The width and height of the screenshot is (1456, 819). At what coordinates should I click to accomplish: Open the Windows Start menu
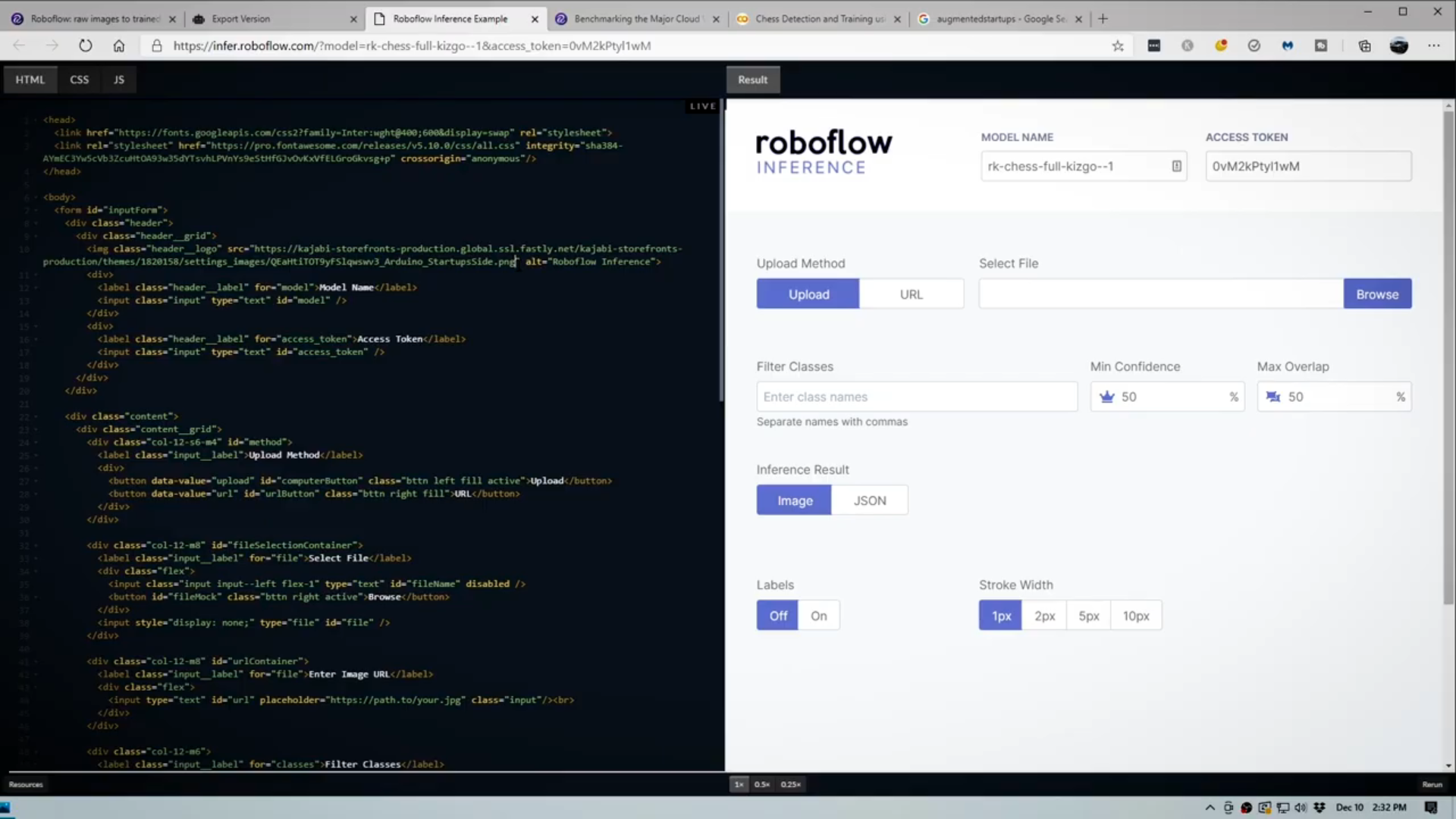coord(5,808)
